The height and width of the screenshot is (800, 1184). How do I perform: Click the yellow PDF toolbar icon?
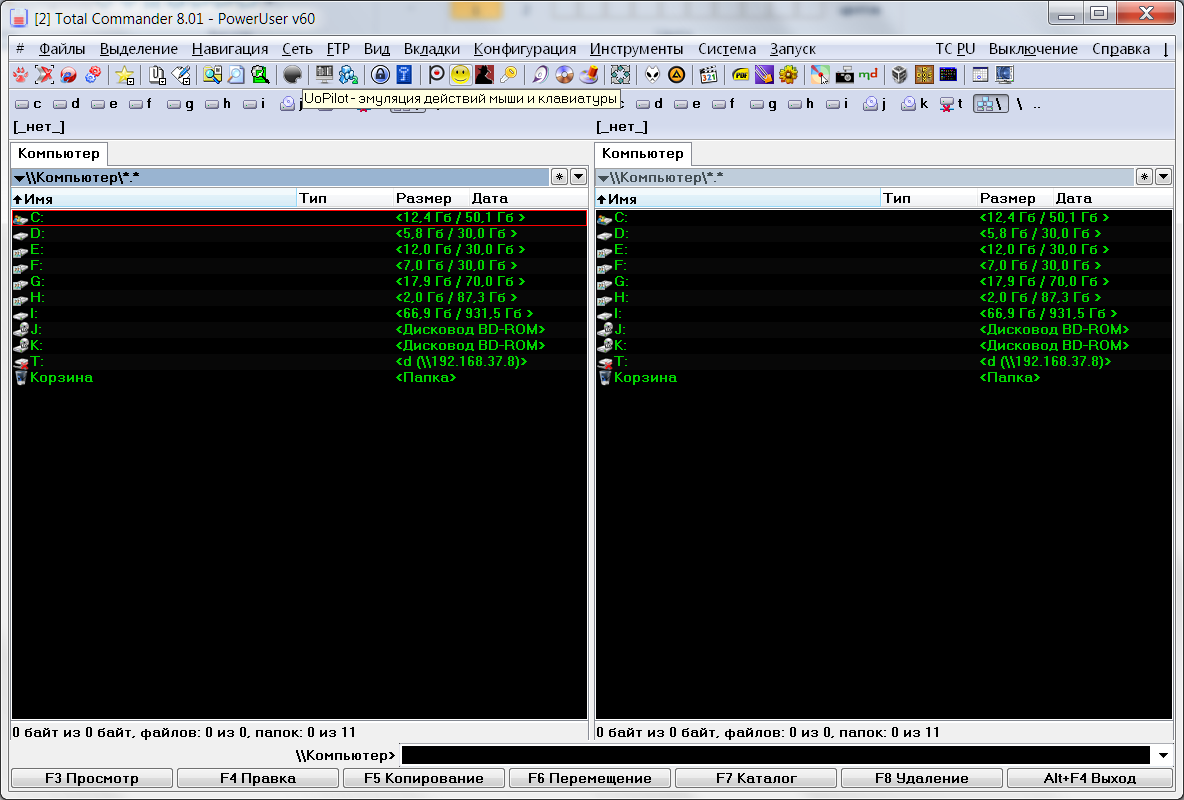(x=740, y=74)
